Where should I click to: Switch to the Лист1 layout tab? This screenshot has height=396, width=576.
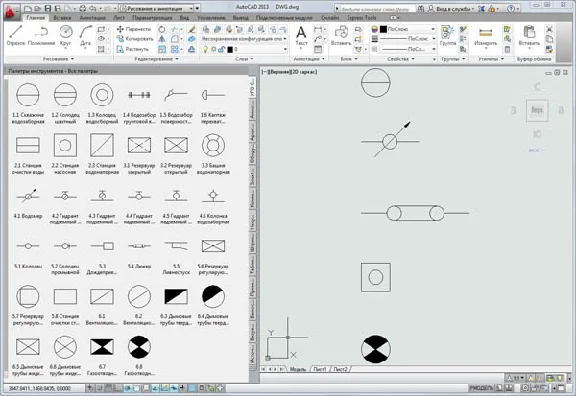point(319,369)
